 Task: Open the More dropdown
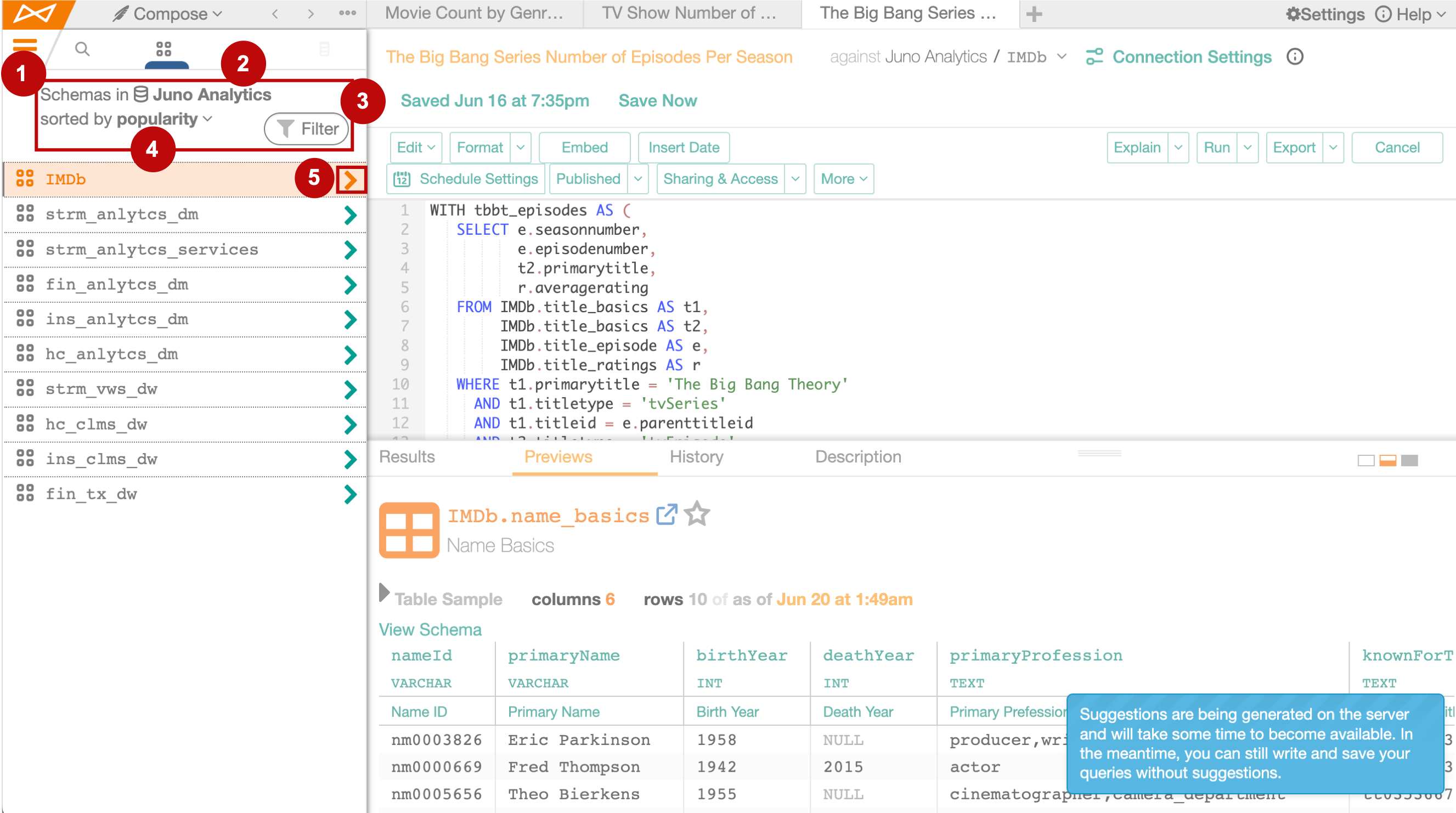[x=843, y=179]
